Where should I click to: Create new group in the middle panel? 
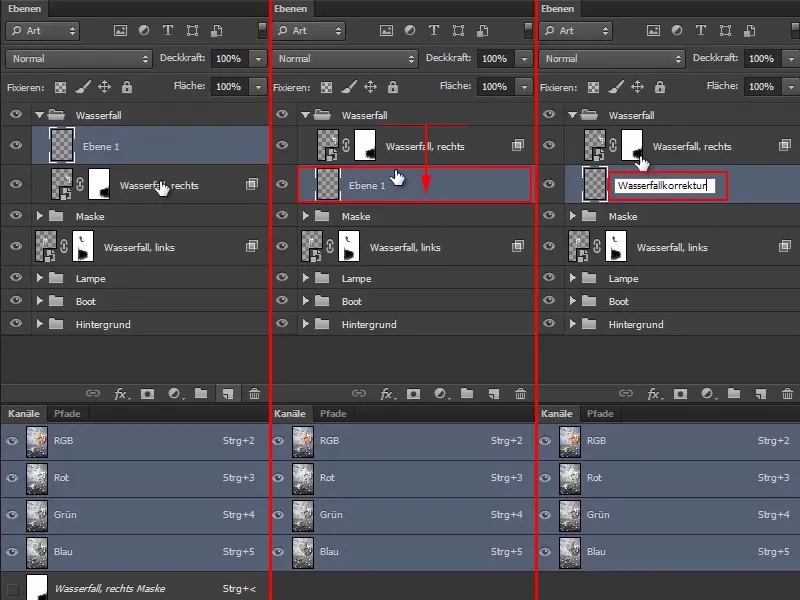pos(467,393)
